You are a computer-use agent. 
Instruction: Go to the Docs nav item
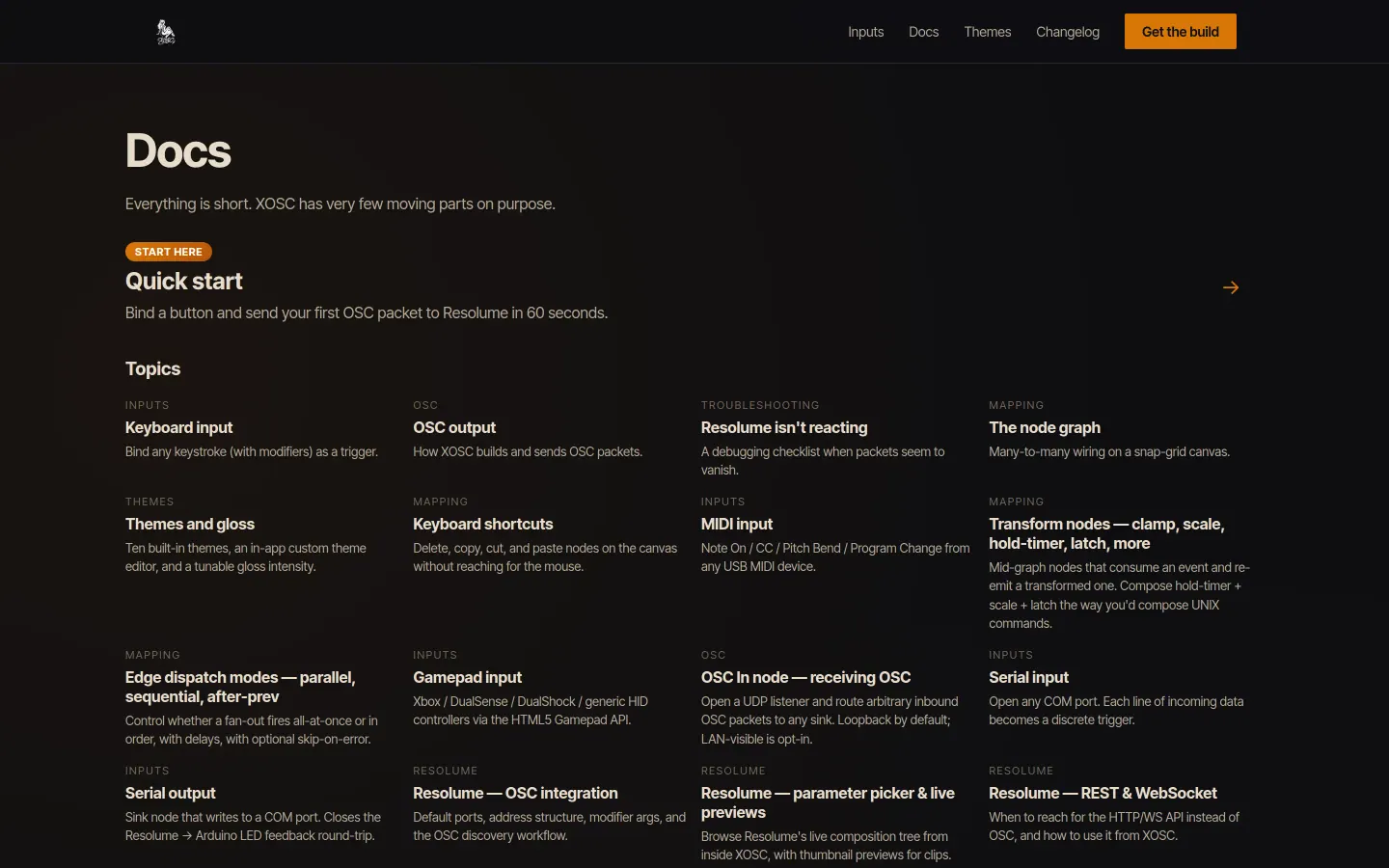[x=923, y=32]
